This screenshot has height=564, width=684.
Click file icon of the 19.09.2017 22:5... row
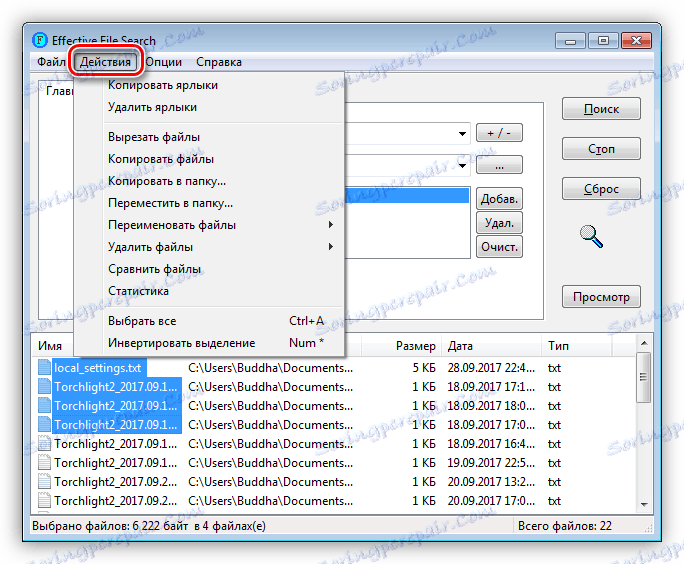click(44, 462)
